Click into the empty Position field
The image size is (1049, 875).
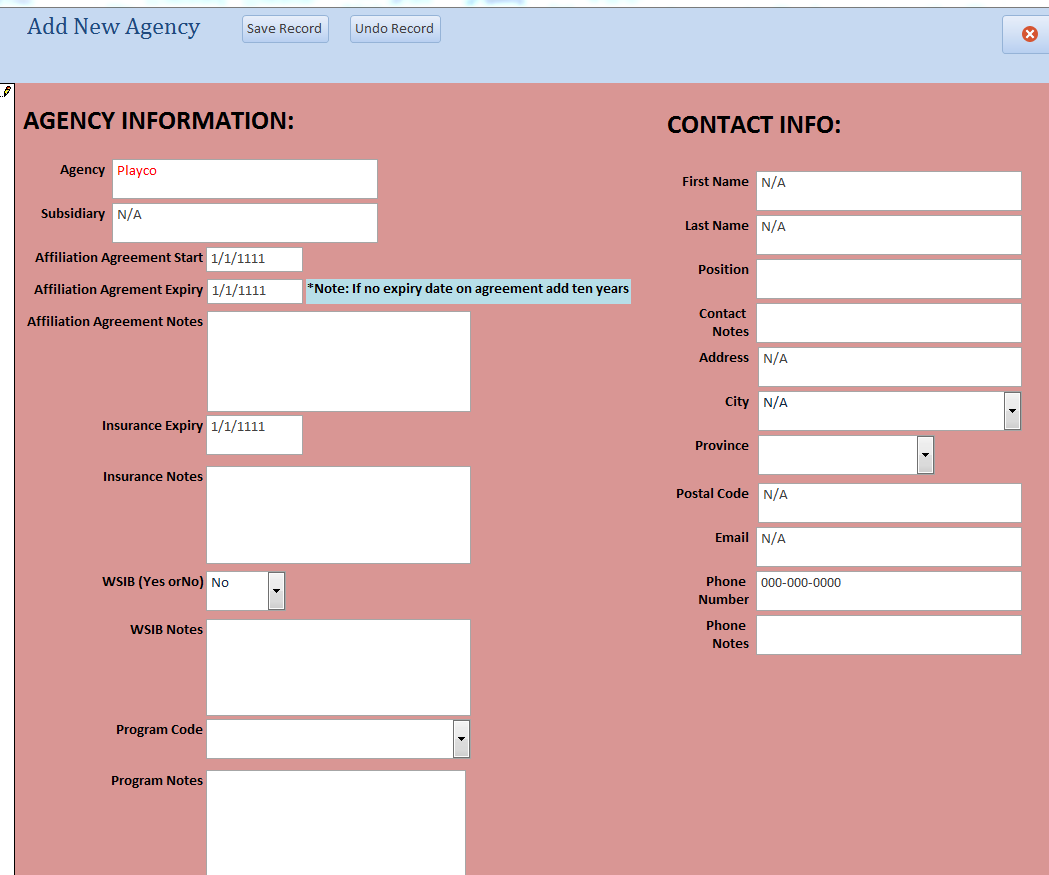click(889, 279)
